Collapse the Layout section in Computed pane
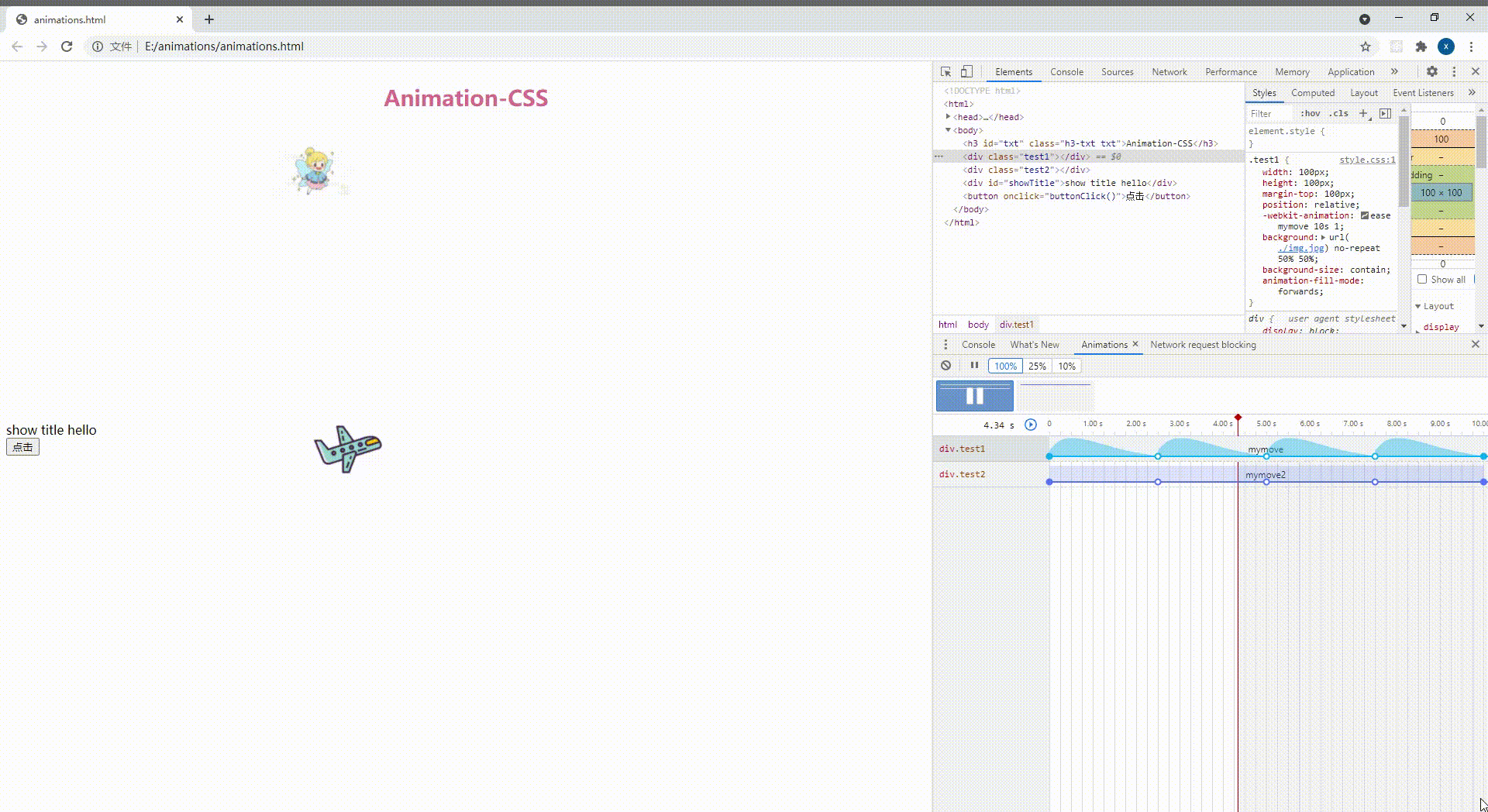Screen dimensions: 1488x812 [x=1418, y=306]
